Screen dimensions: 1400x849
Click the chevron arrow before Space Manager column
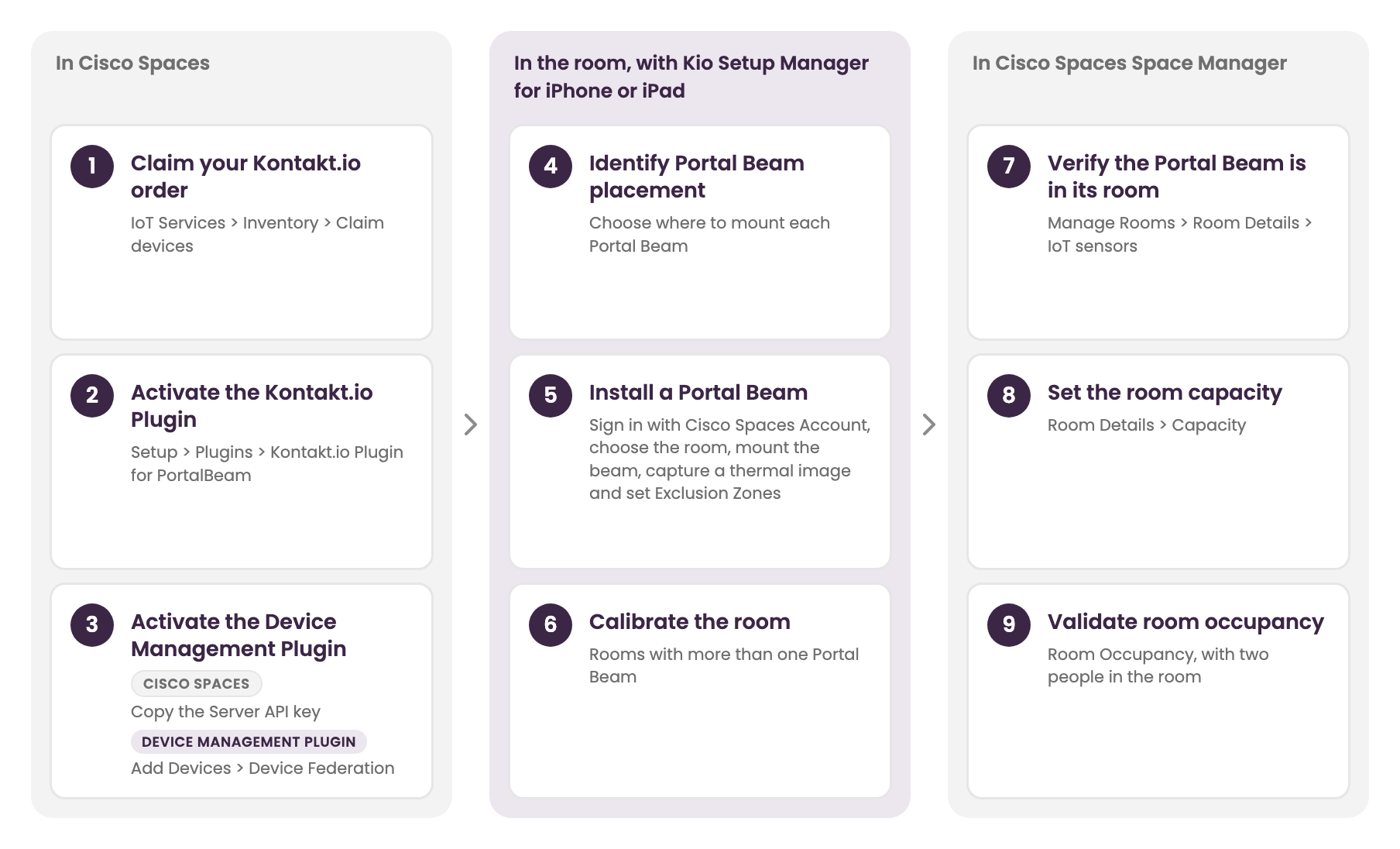929,424
